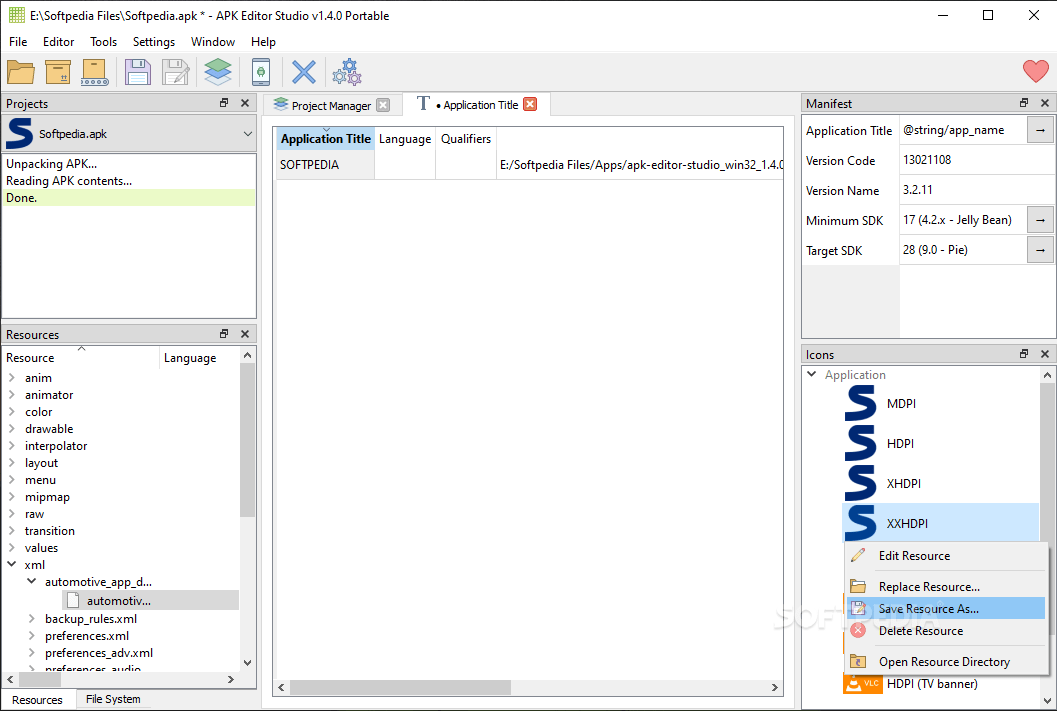Close the Icons panel
Image resolution: width=1057 pixels, height=711 pixels.
click(1045, 354)
